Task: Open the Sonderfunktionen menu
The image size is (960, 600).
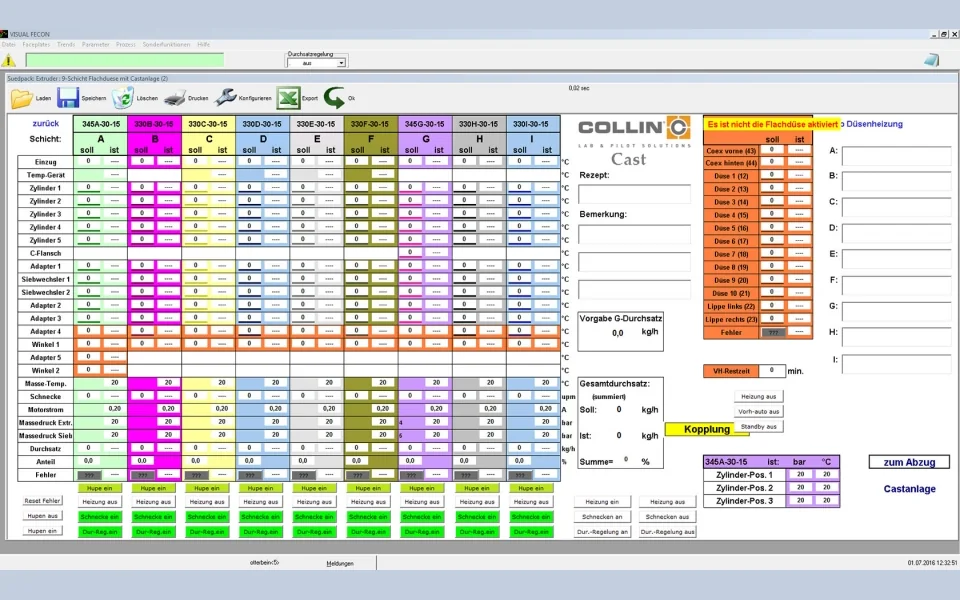Action: pos(167,44)
